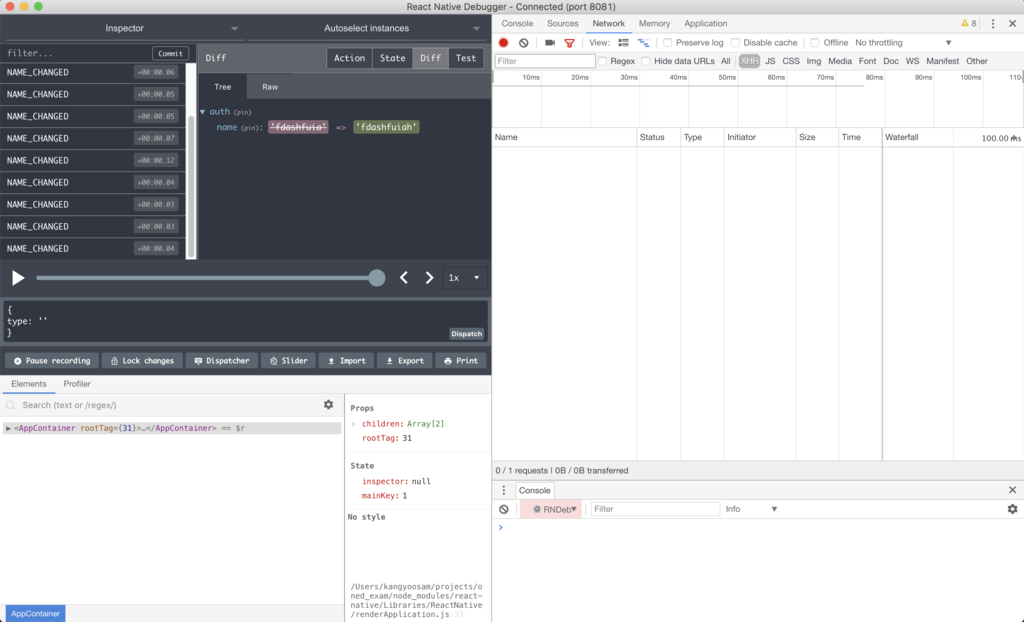1024x622 pixels.
Task: Expand the children Array[2] prop
Action: pyautogui.click(x=354, y=424)
